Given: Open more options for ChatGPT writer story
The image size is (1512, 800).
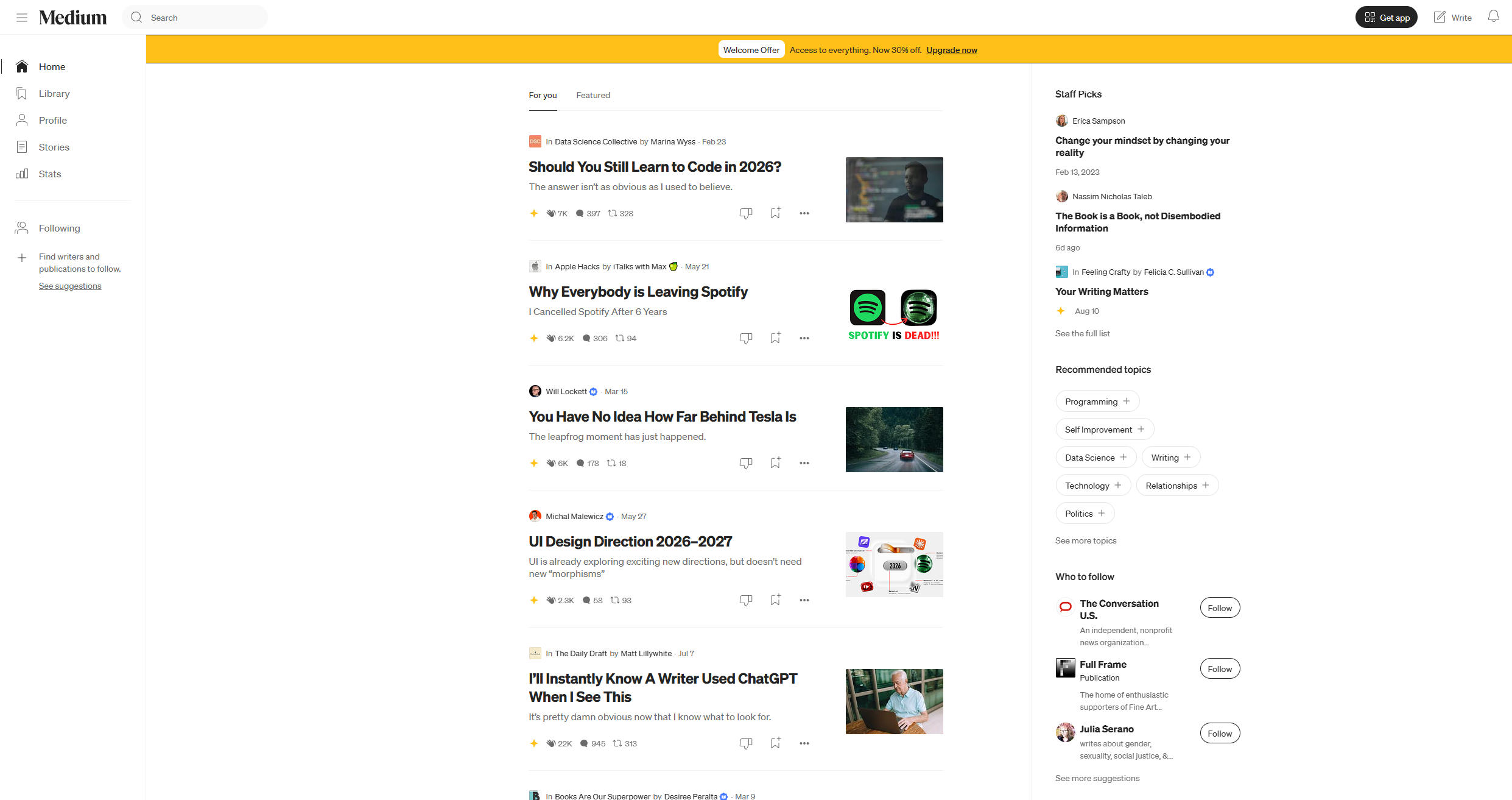Looking at the screenshot, I should 804,743.
